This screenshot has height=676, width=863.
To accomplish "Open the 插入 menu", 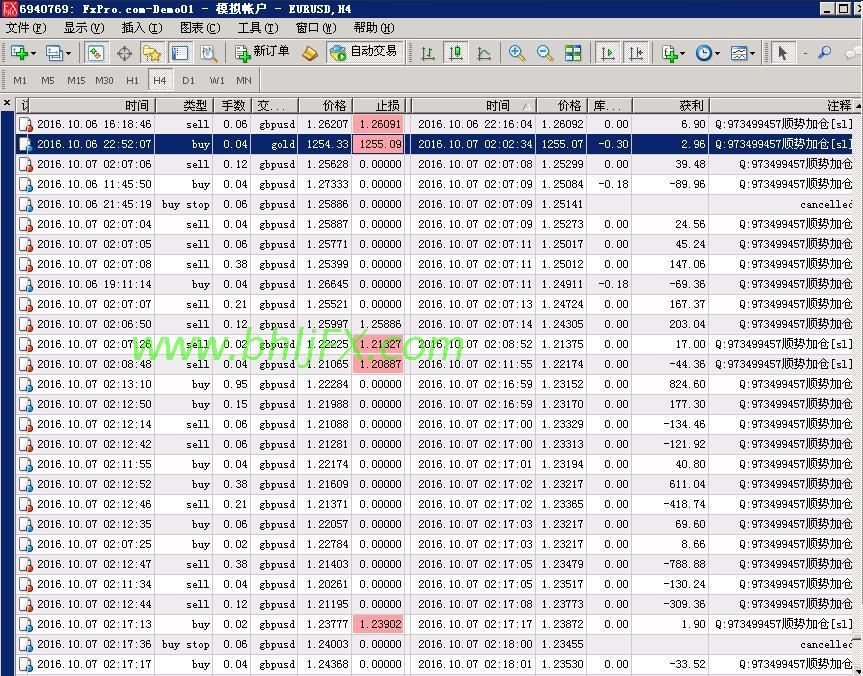I will point(142,28).
